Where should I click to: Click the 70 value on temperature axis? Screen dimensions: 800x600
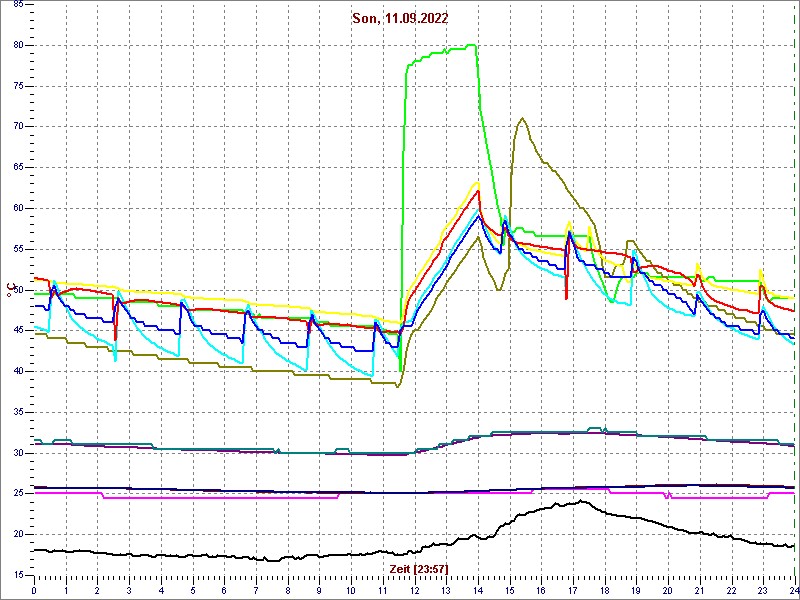coord(17,127)
